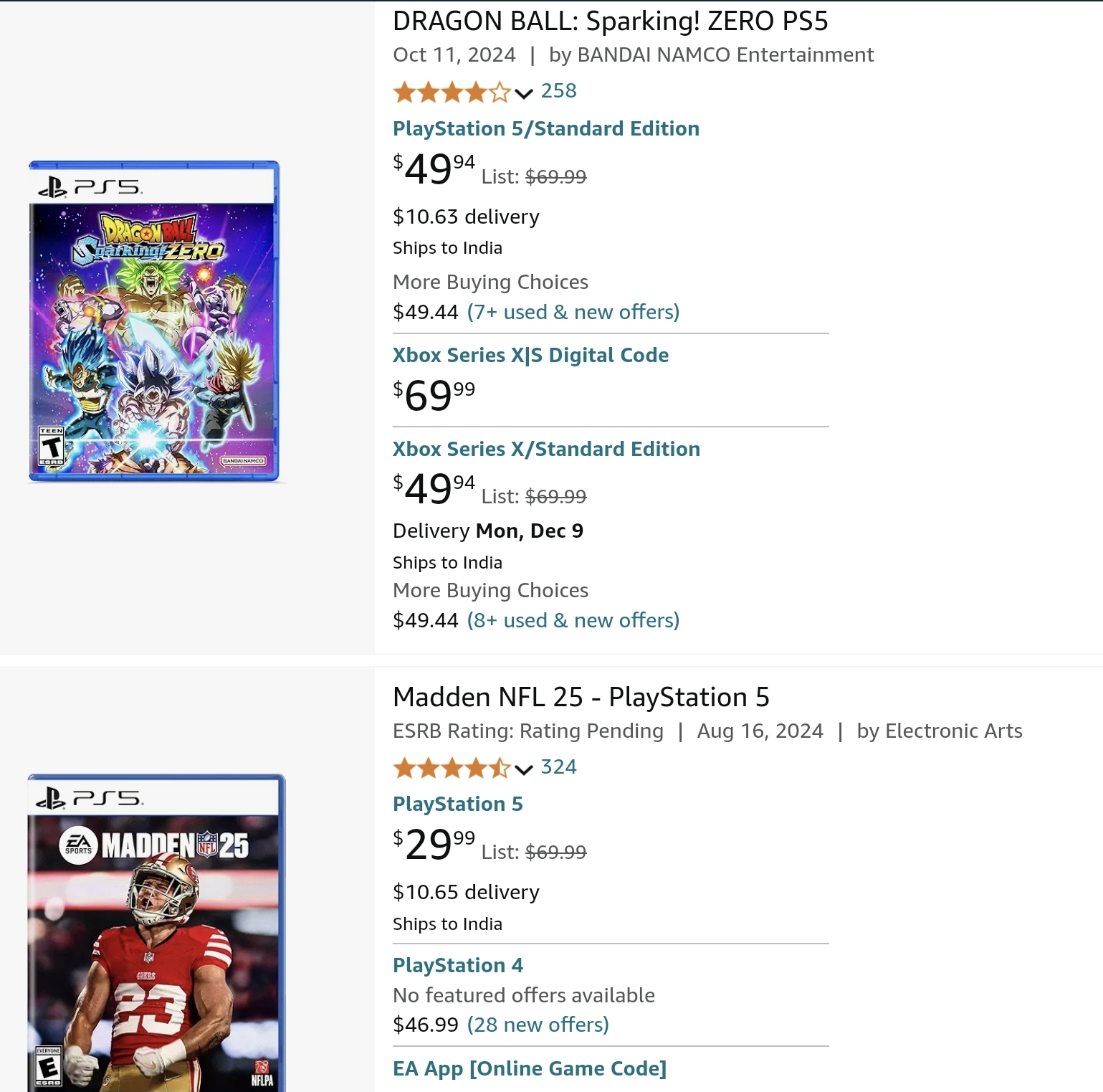The width and height of the screenshot is (1103, 1092).
Task: Click Dragon Ball's four-star rating icons
Action: pyautogui.click(x=452, y=92)
